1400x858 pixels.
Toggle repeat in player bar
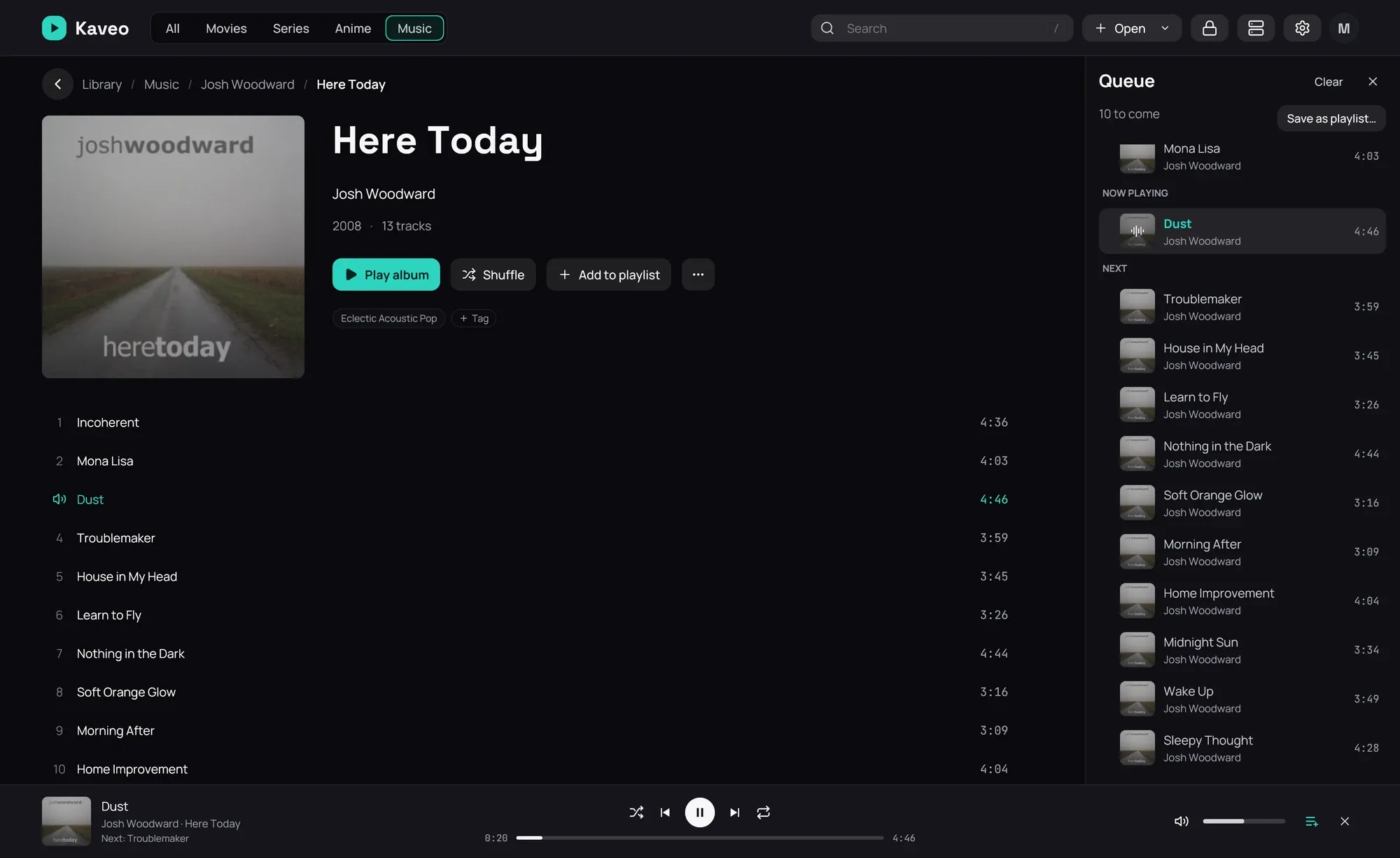pyautogui.click(x=764, y=812)
